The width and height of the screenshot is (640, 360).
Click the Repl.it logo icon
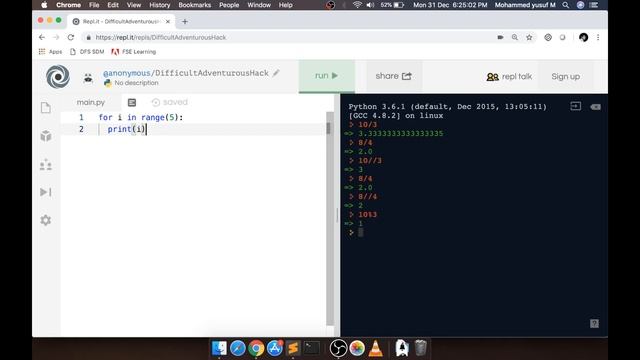(x=58, y=76)
